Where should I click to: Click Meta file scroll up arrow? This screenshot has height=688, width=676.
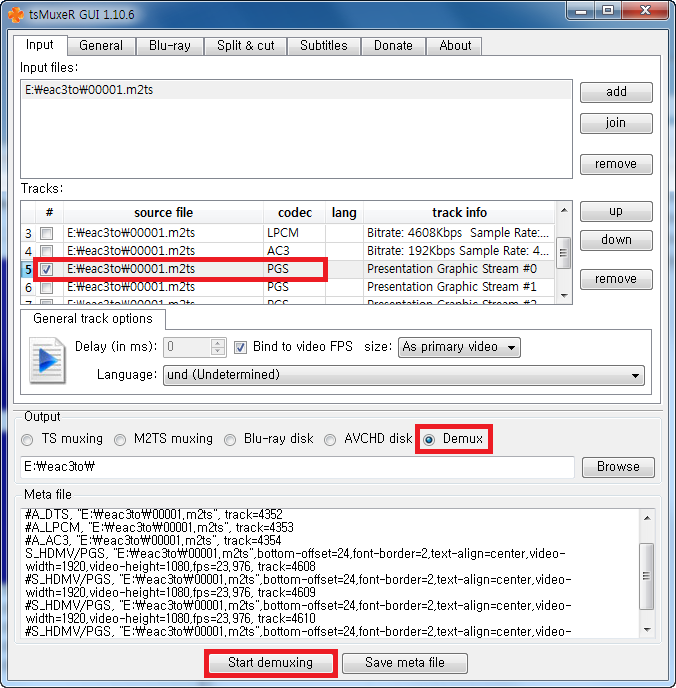(647, 518)
